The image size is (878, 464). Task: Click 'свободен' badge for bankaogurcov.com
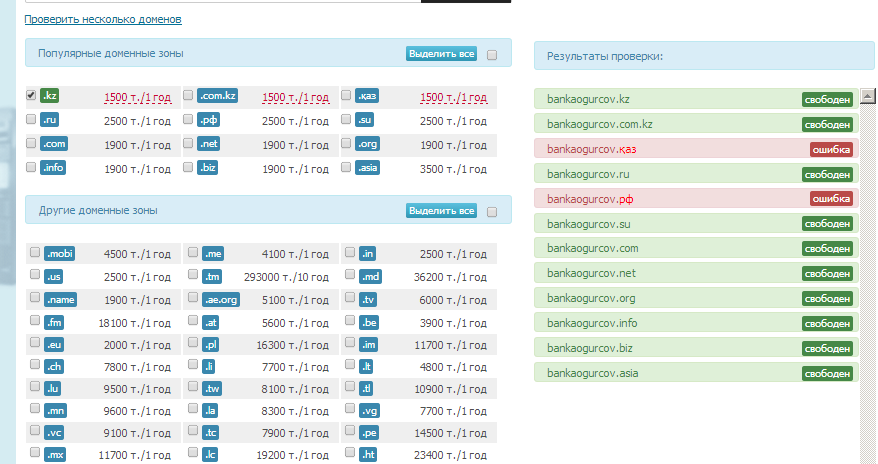click(827, 249)
